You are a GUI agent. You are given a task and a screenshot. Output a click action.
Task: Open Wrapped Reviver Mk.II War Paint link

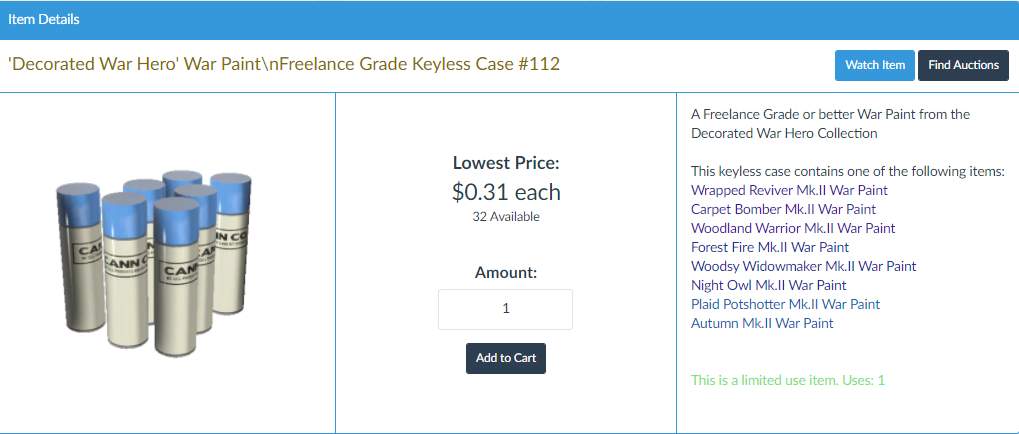(x=789, y=190)
